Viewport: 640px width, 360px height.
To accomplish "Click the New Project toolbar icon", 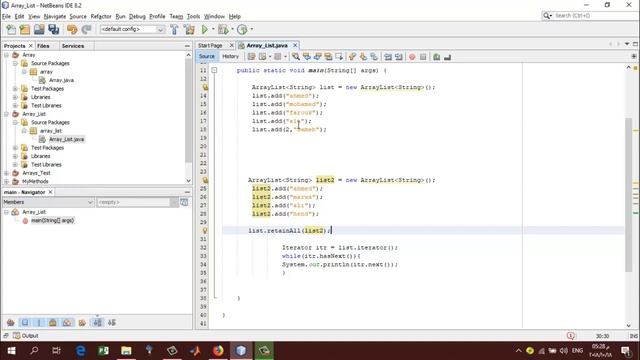I will click(25, 29).
